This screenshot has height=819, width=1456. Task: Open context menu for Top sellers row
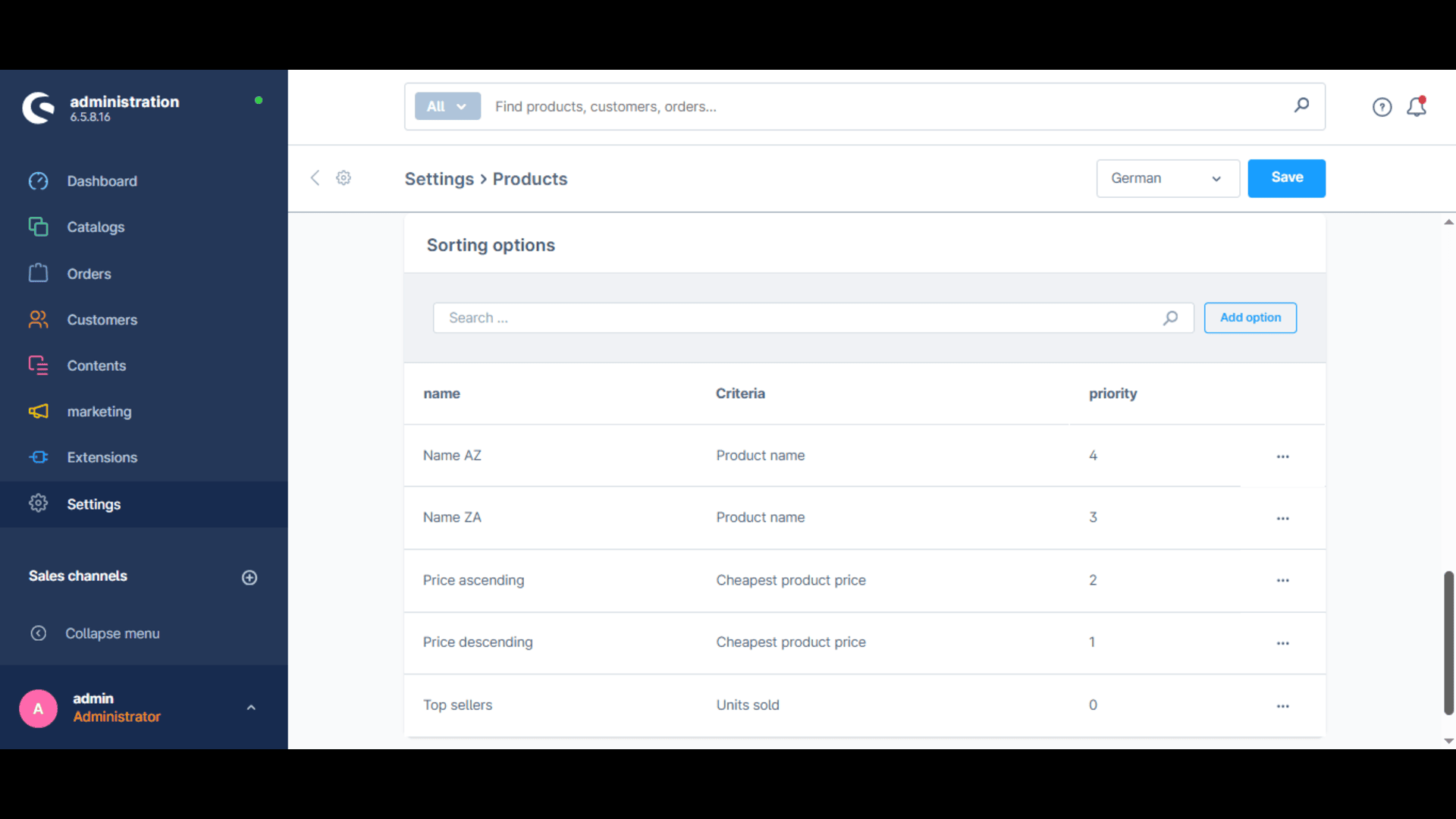pos(1282,706)
